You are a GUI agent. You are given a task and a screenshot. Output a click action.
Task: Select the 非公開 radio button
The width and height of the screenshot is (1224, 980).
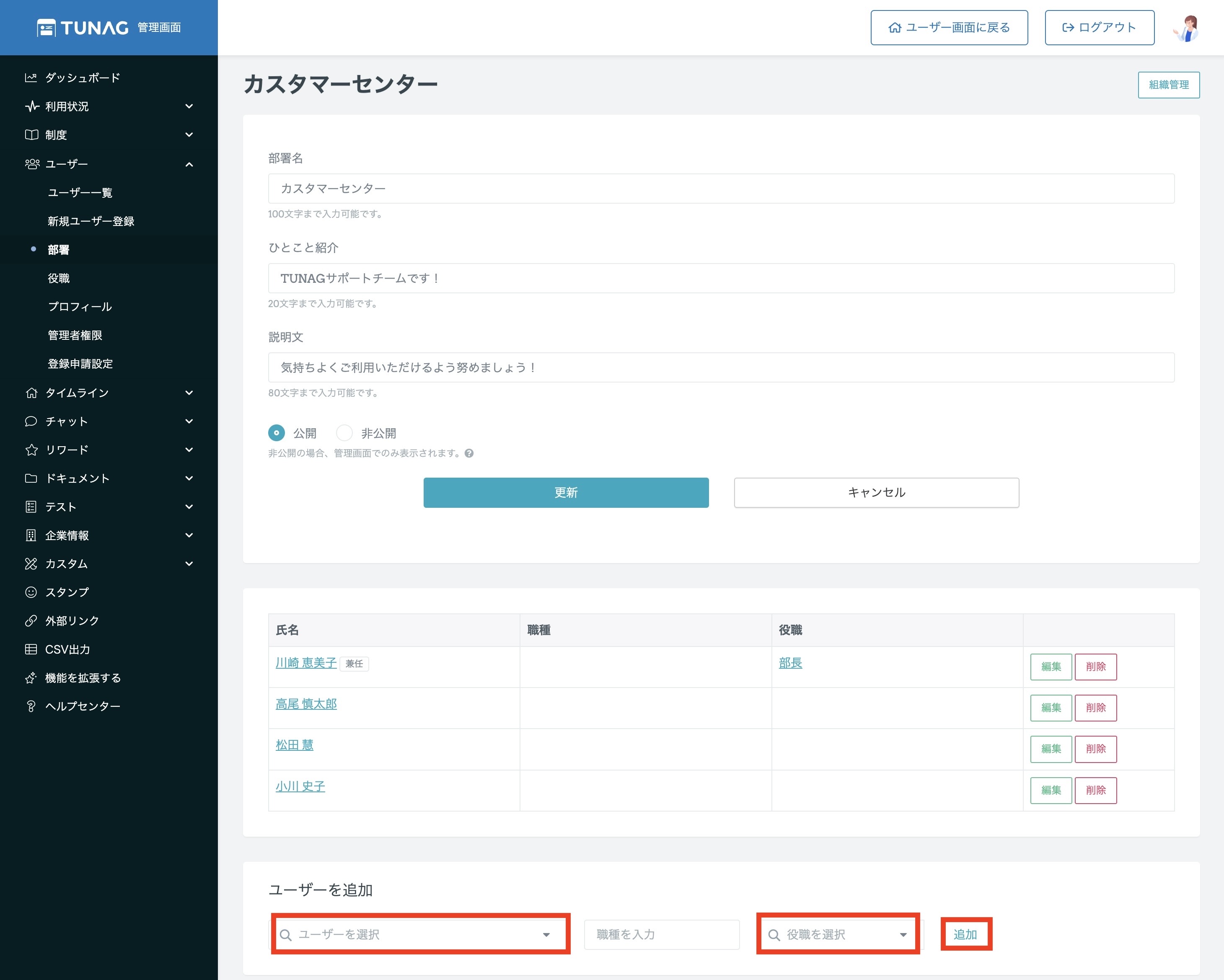(x=344, y=433)
